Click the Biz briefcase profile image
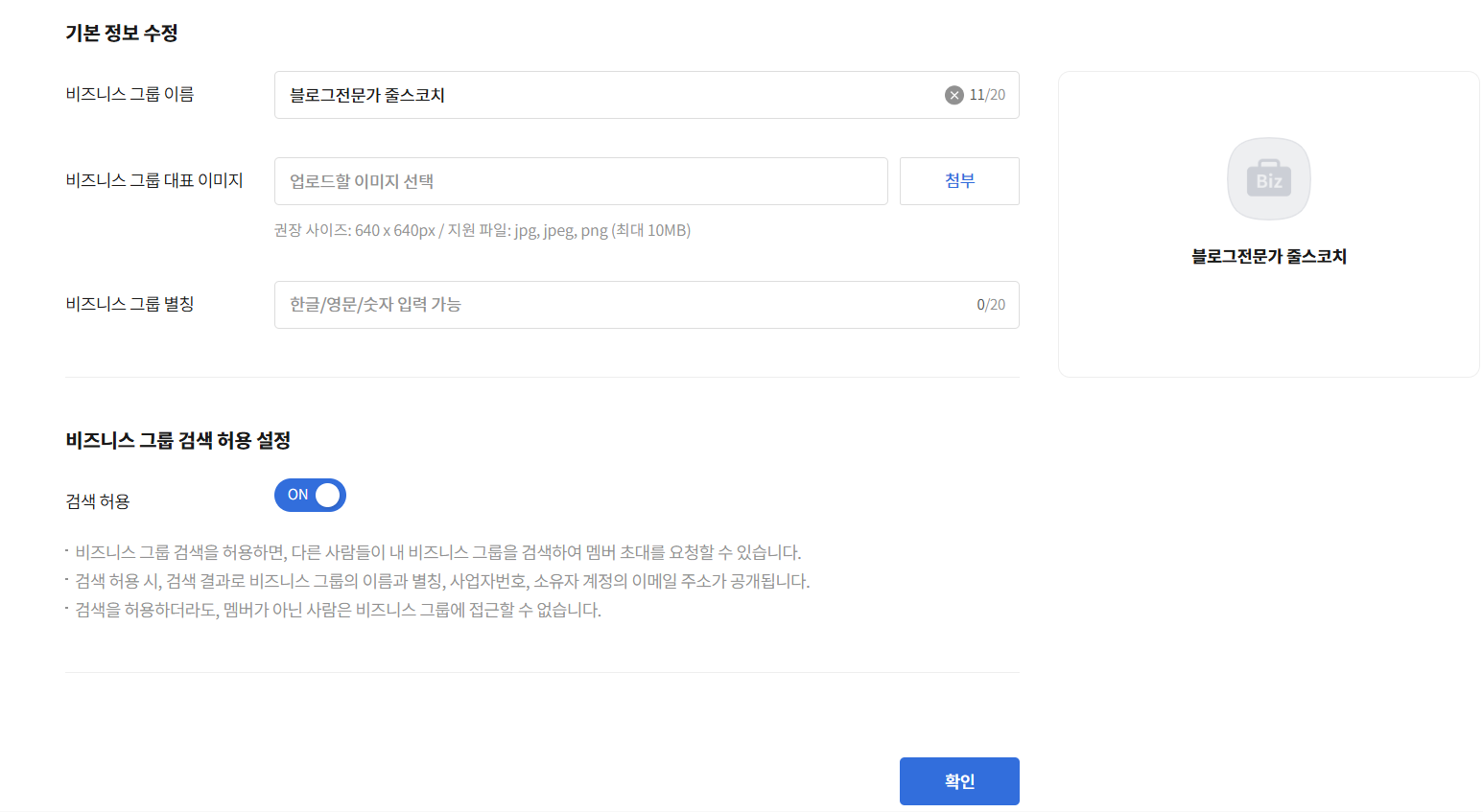The width and height of the screenshot is (1483, 812). 1268,179
